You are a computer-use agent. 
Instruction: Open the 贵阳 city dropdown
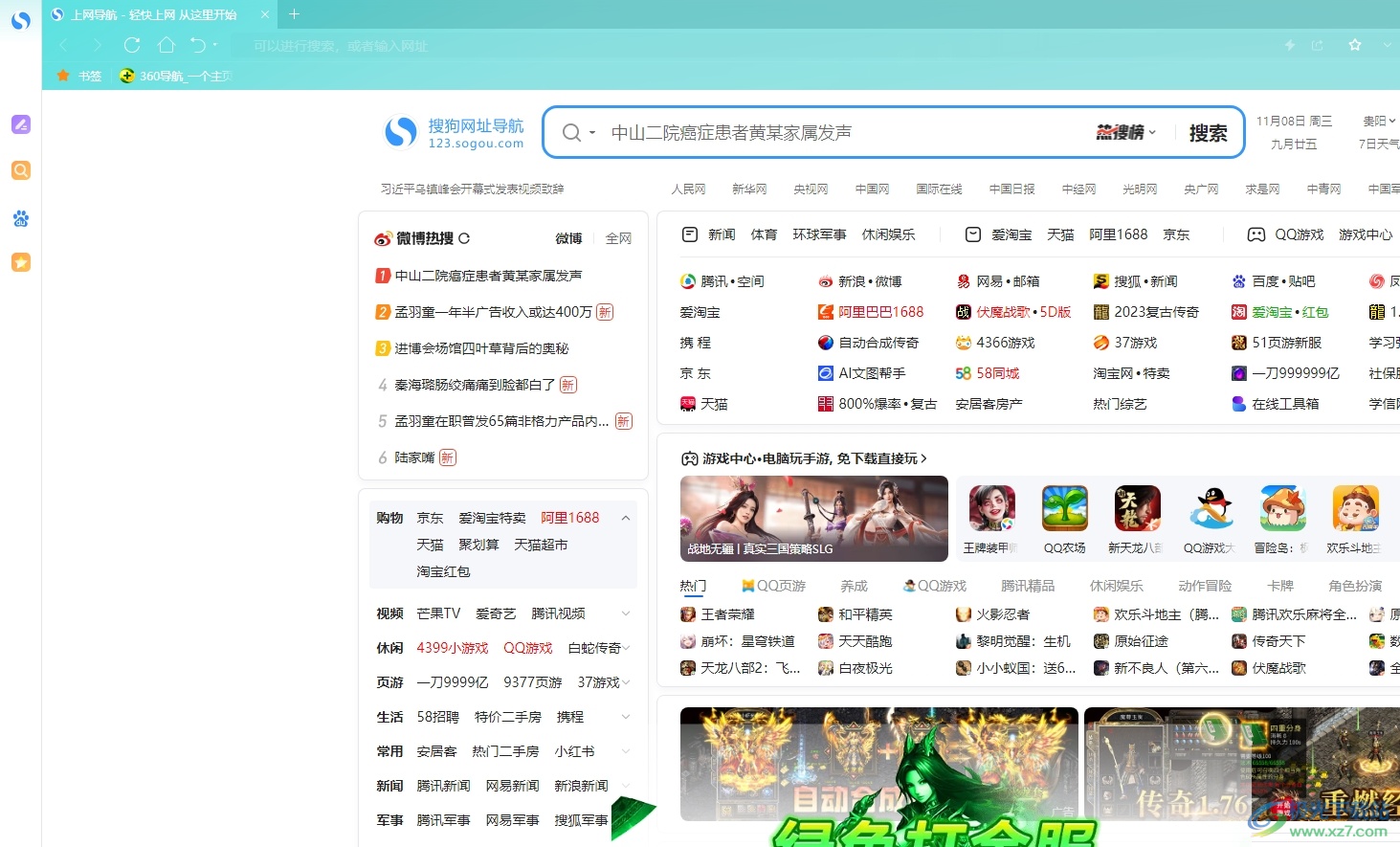pos(1379,121)
